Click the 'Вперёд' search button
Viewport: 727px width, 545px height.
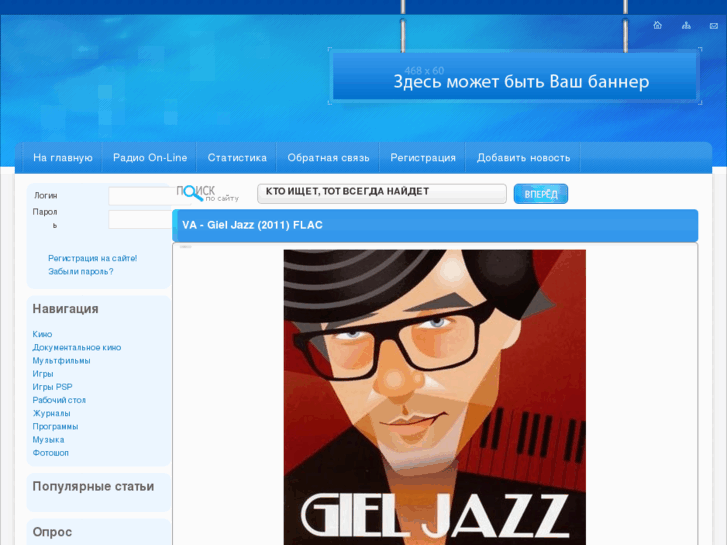tap(541, 194)
